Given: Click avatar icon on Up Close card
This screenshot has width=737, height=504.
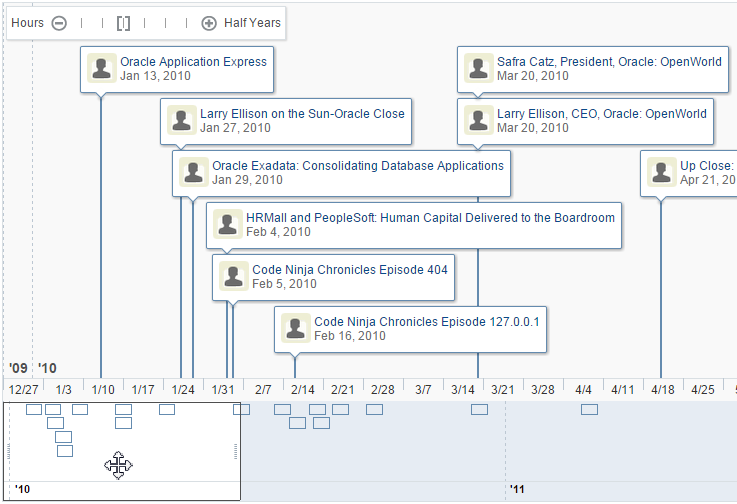Looking at the screenshot, I should (x=661, y=172).
